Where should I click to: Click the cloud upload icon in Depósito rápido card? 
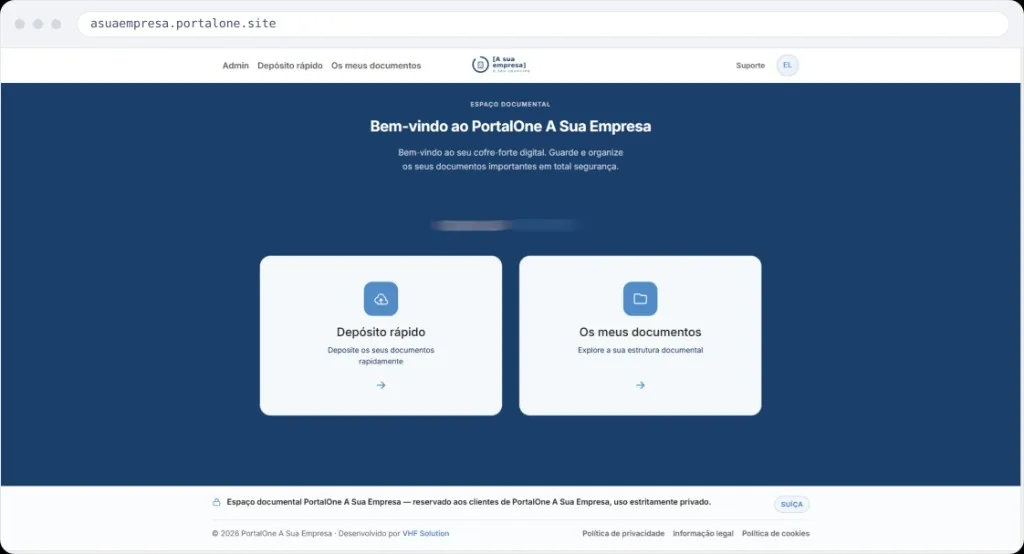pyautogui.click(x=381, y=299)
